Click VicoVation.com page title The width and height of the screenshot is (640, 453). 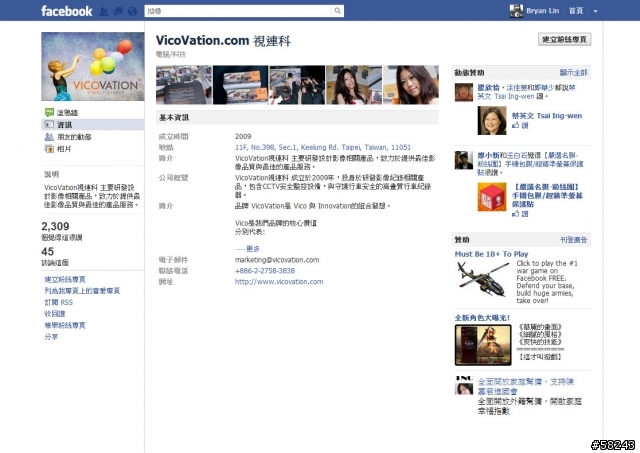(223, 40)
